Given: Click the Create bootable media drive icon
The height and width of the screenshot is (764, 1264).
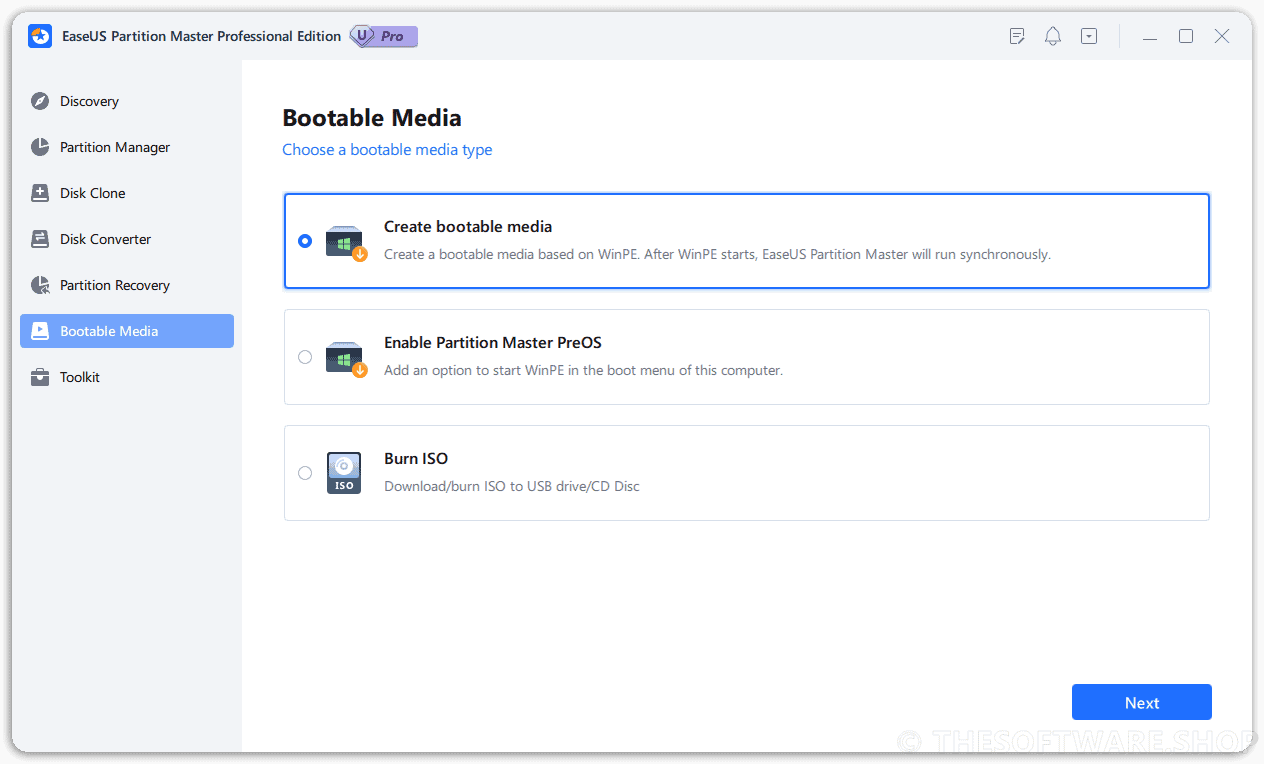Looking at the screenshot, I should tap(346, 243).
